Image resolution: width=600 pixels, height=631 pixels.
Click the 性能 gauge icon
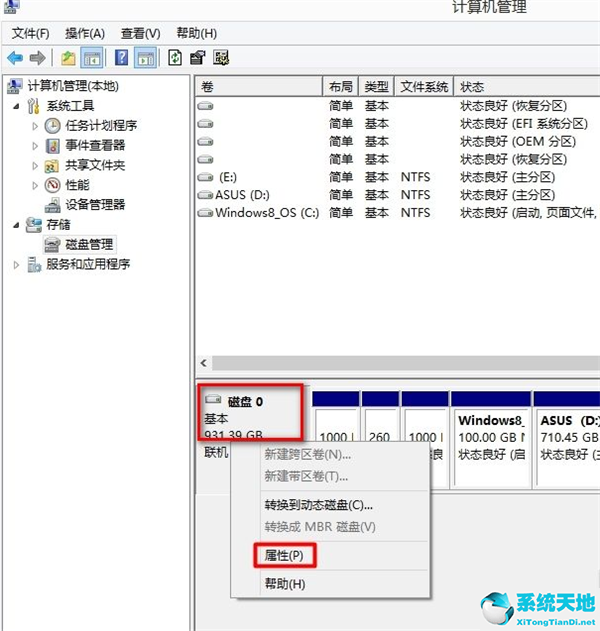click(52, 185)
